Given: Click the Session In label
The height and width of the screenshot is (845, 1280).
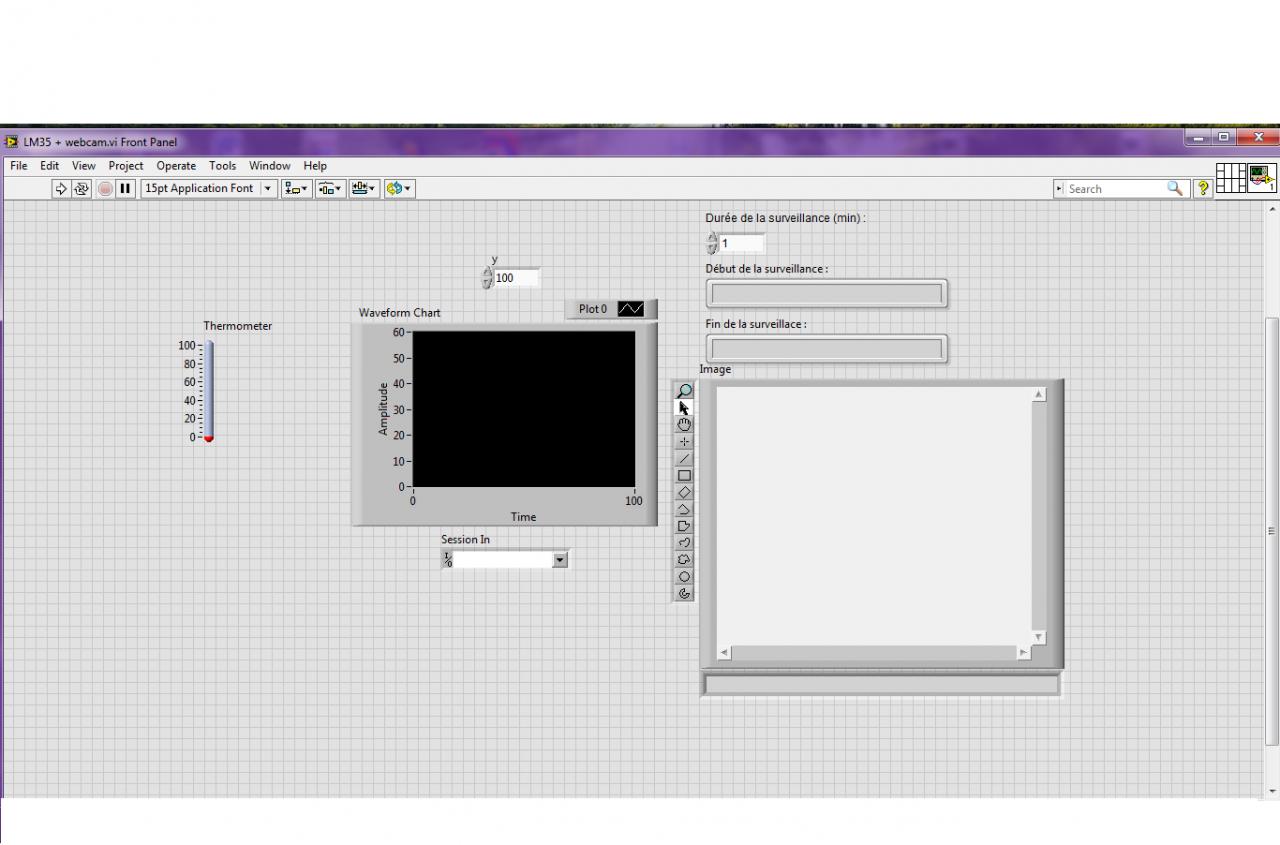Looking at the screenshot, I should pyautogui.click(x=466, y=539).
